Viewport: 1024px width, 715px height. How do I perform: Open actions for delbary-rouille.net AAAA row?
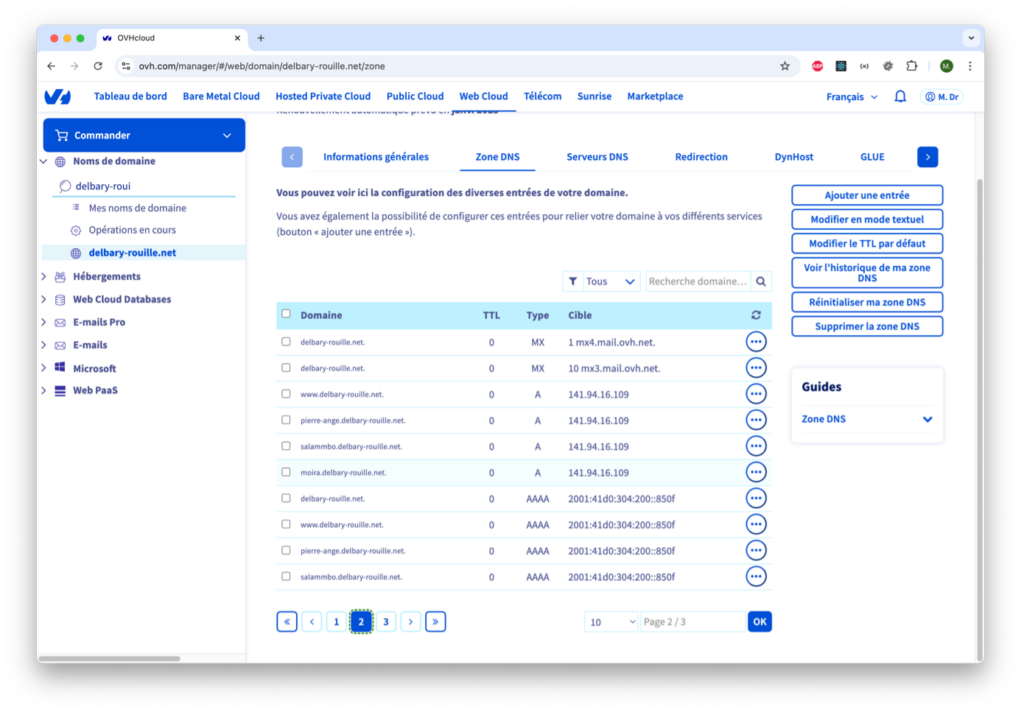[x=756, y=498]
